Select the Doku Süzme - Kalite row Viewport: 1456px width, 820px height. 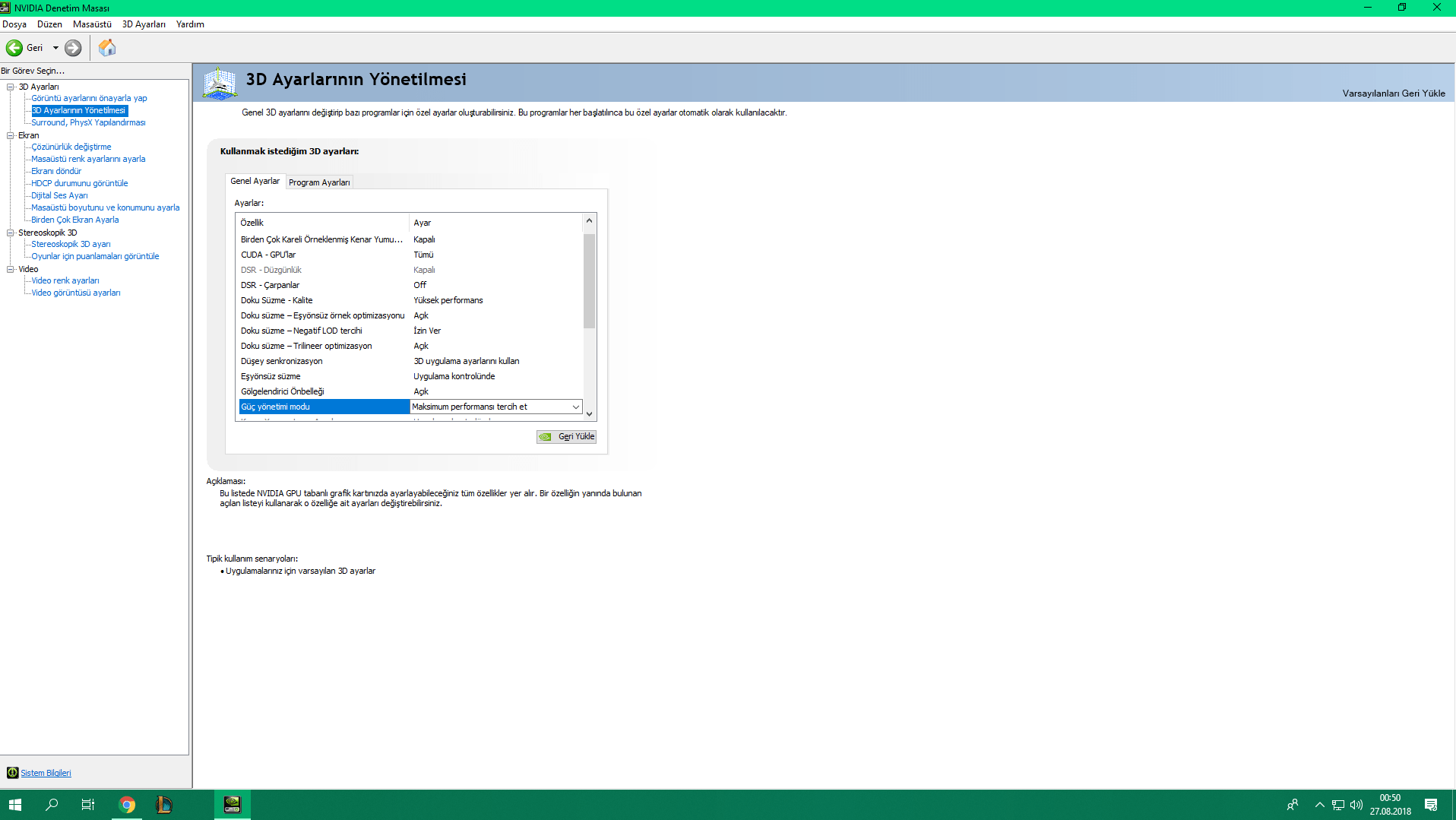point(410,300)
